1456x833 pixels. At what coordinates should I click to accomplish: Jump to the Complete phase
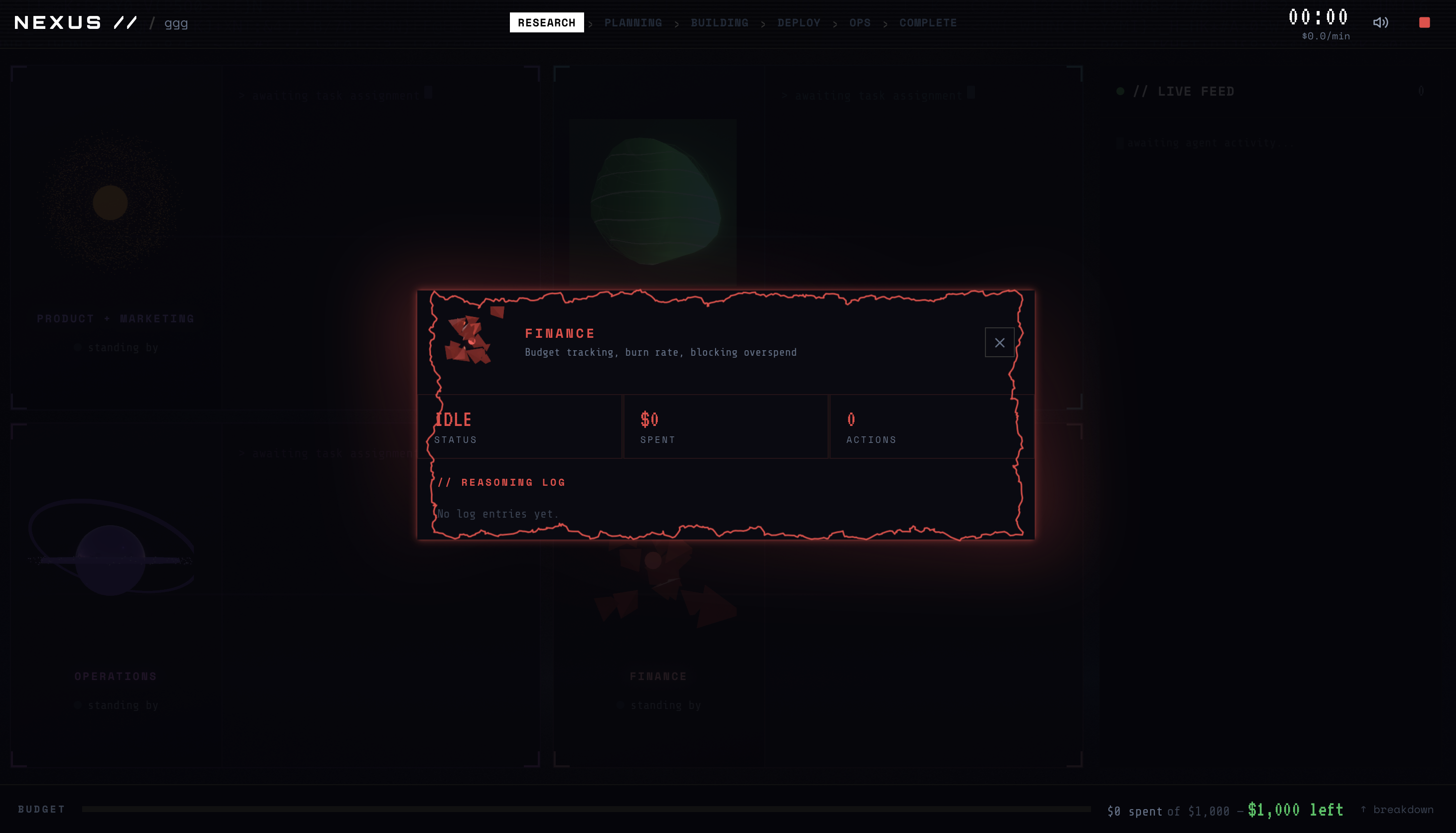tap(927, 23)
